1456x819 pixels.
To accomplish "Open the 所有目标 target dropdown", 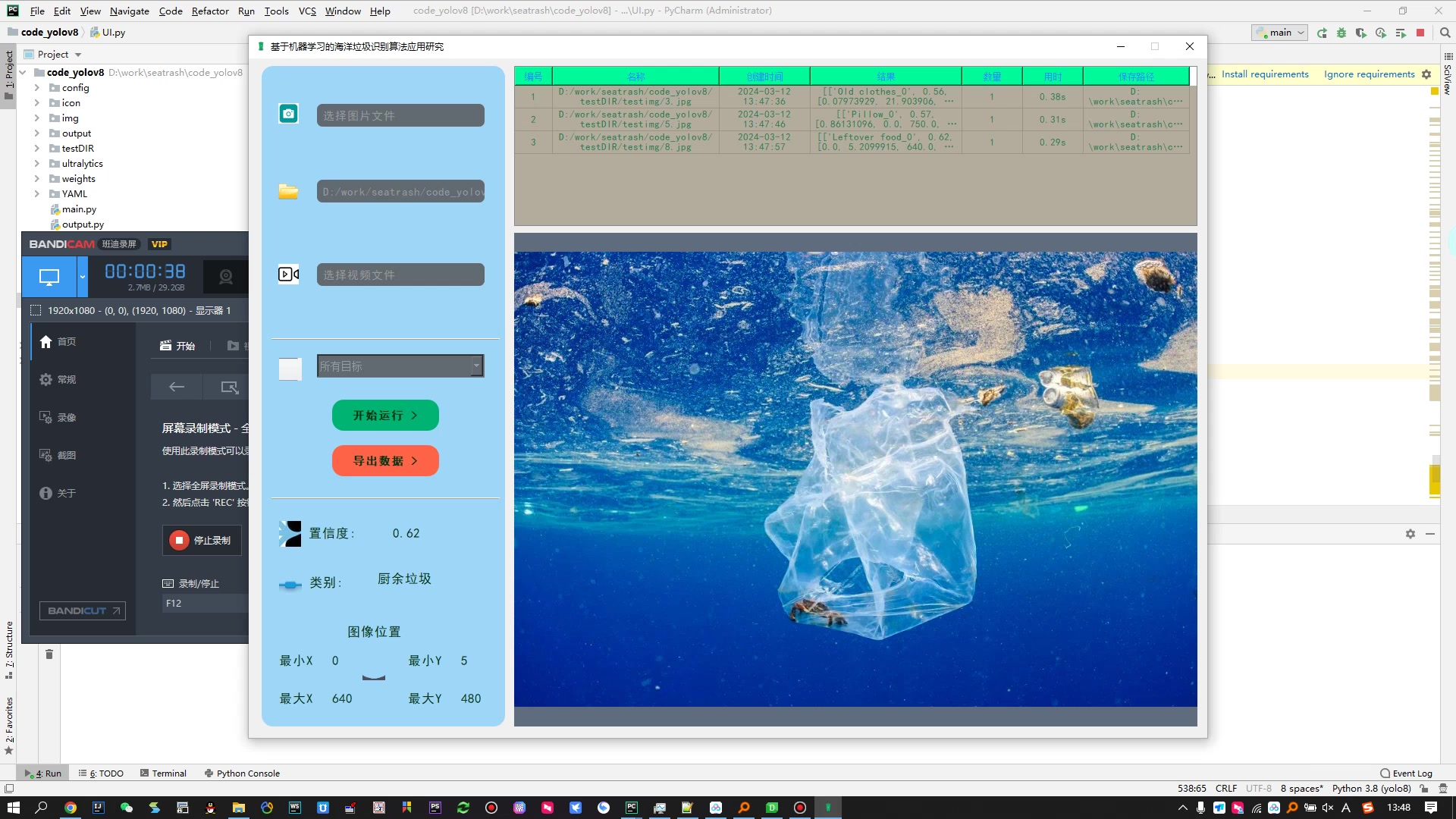I will point(400,366).
